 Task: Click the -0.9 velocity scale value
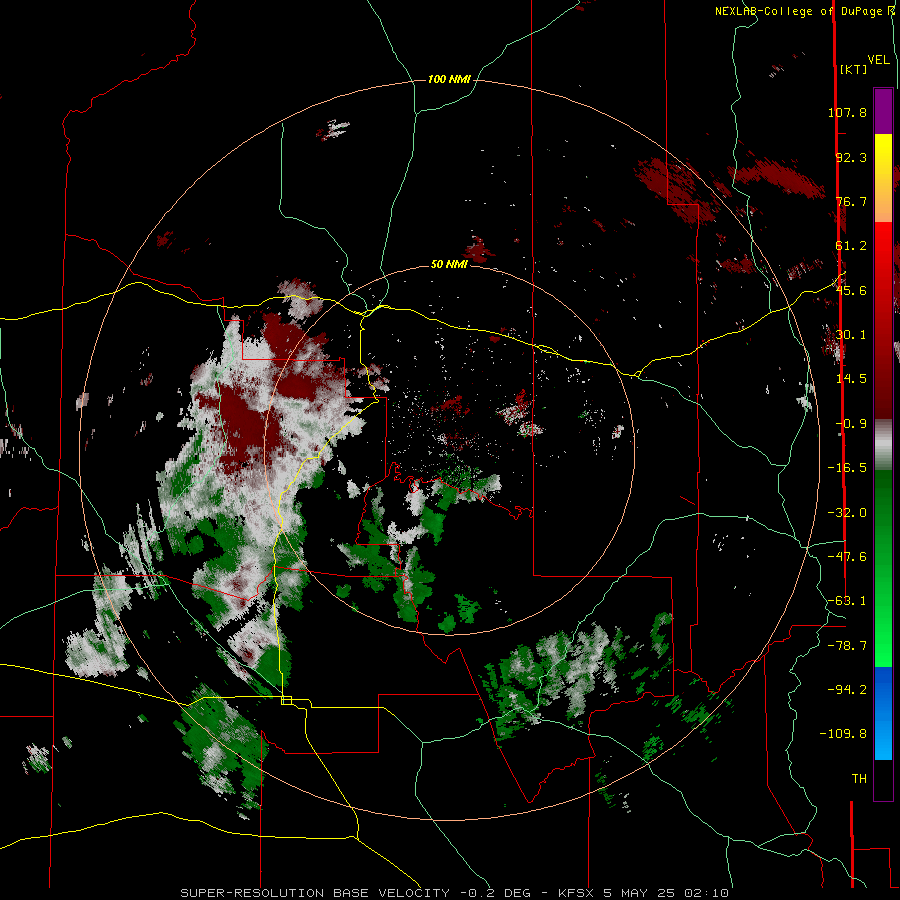pyautogui.click(x=851, y=424)
